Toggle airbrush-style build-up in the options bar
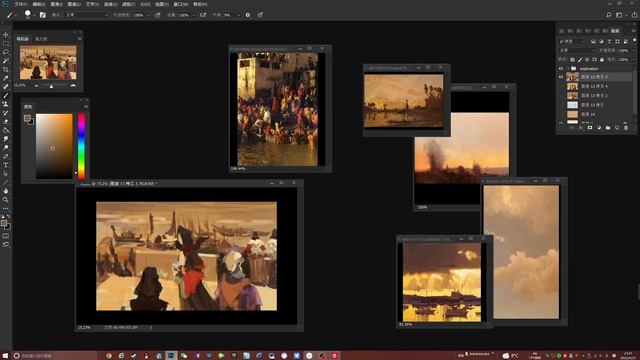Image resolution: width=640 pixels, height=360 pixels. (x=203, y=15)
